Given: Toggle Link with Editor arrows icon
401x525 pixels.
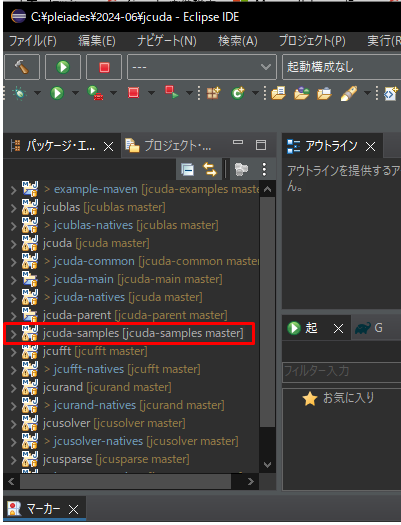Looking at the screenshot, I should pyautogui.click(x=210, y=169).
